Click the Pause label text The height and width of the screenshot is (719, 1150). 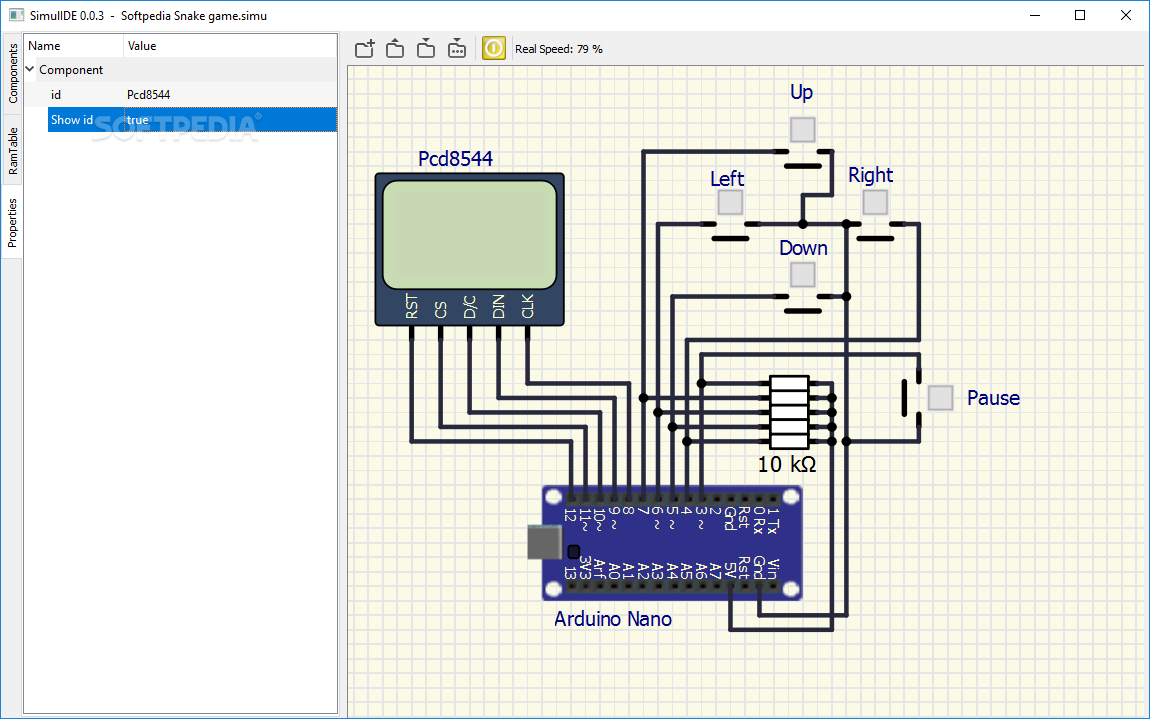point(993,398)
